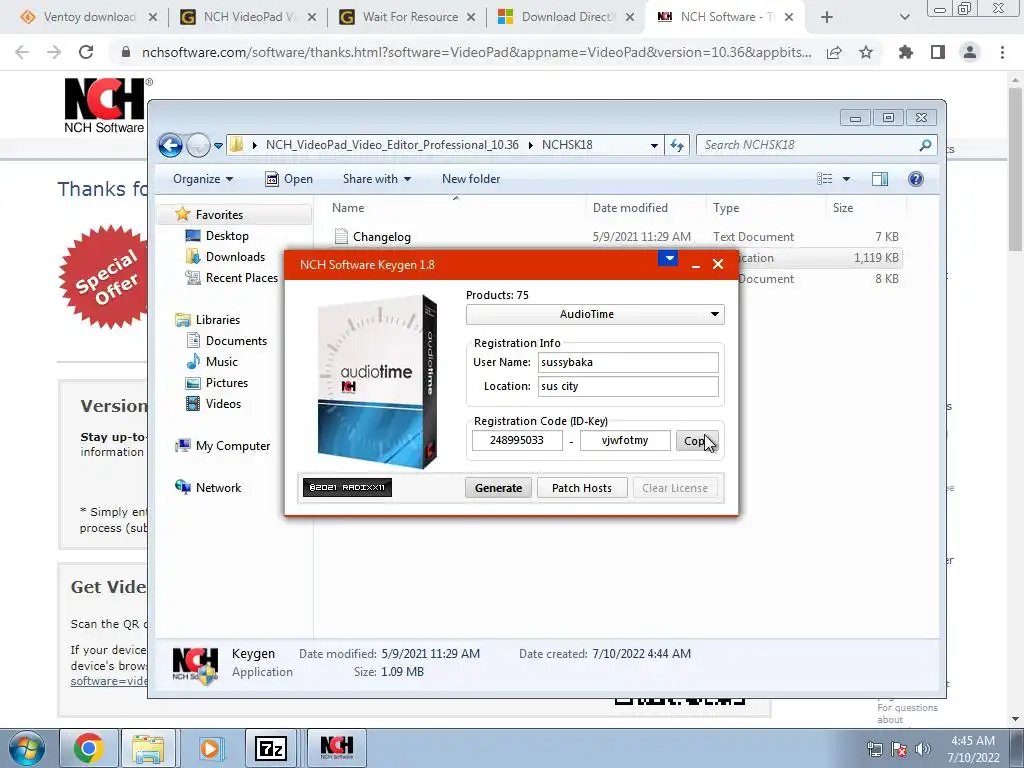Switch to the Download DirectX tab
1024x768 pixels.
[x=567, y=17]
